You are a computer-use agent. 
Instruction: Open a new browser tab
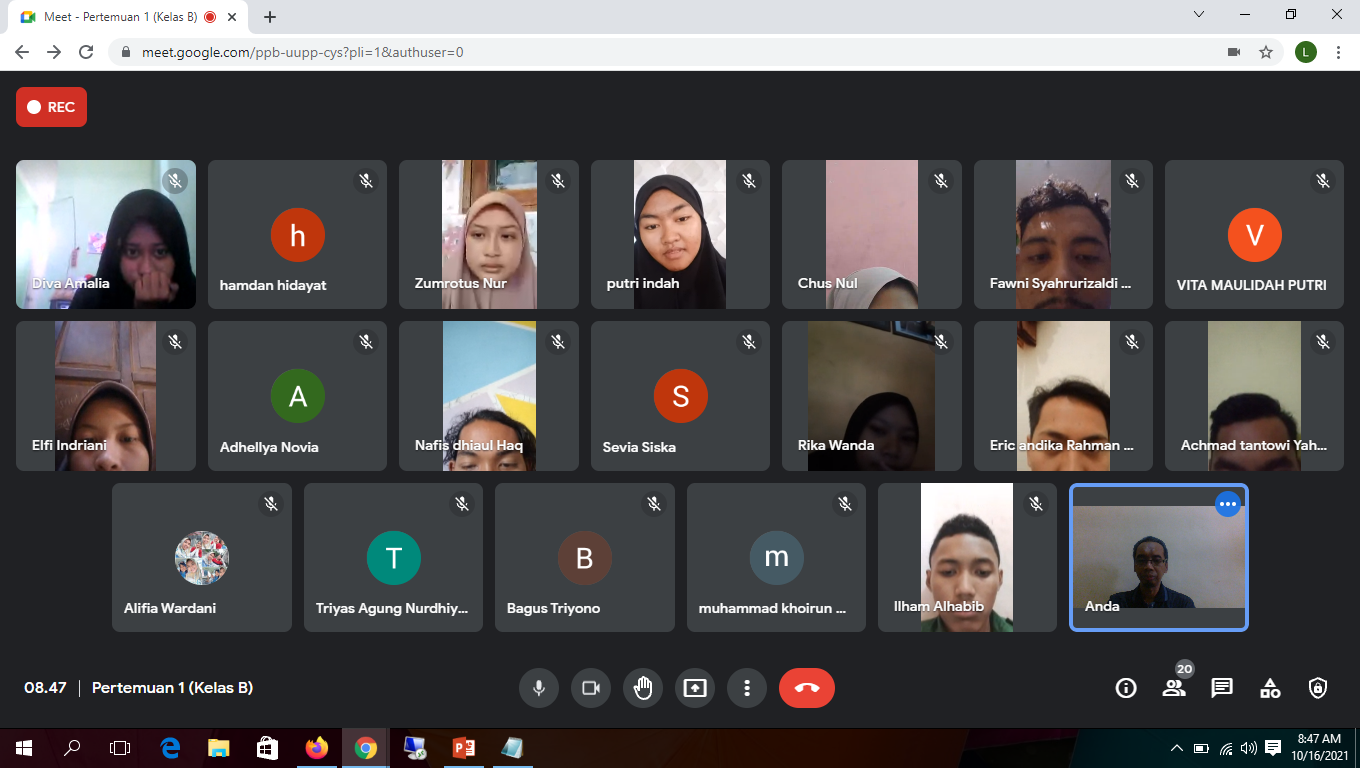click(270, 17)
